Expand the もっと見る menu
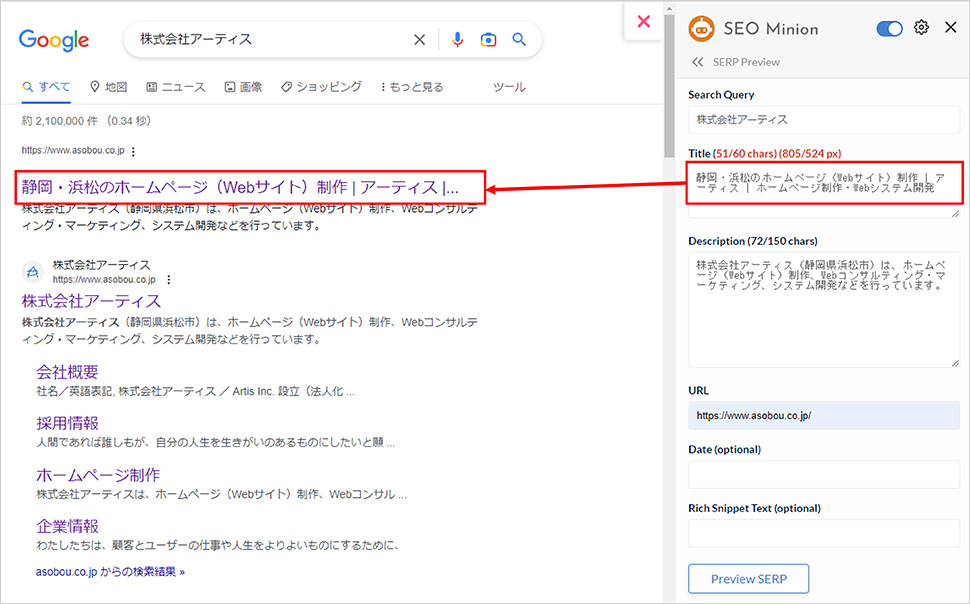 [x=412, y=87]
